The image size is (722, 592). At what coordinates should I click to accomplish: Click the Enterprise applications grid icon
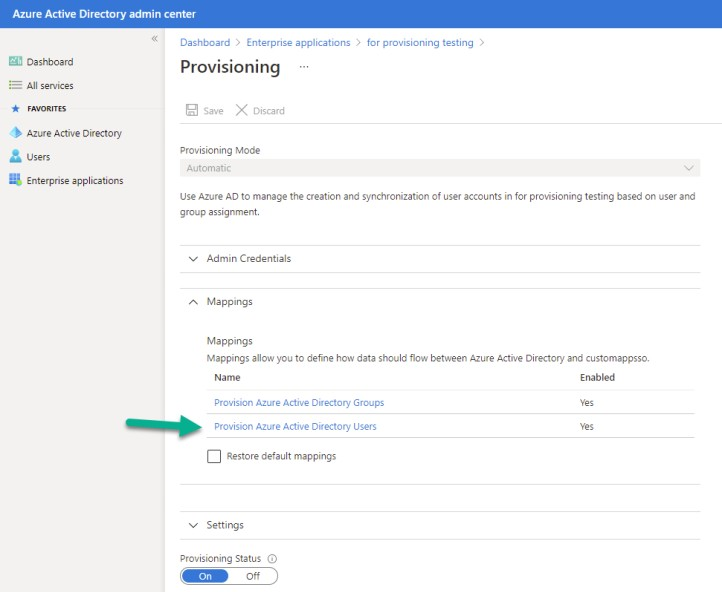click(15, 180)
